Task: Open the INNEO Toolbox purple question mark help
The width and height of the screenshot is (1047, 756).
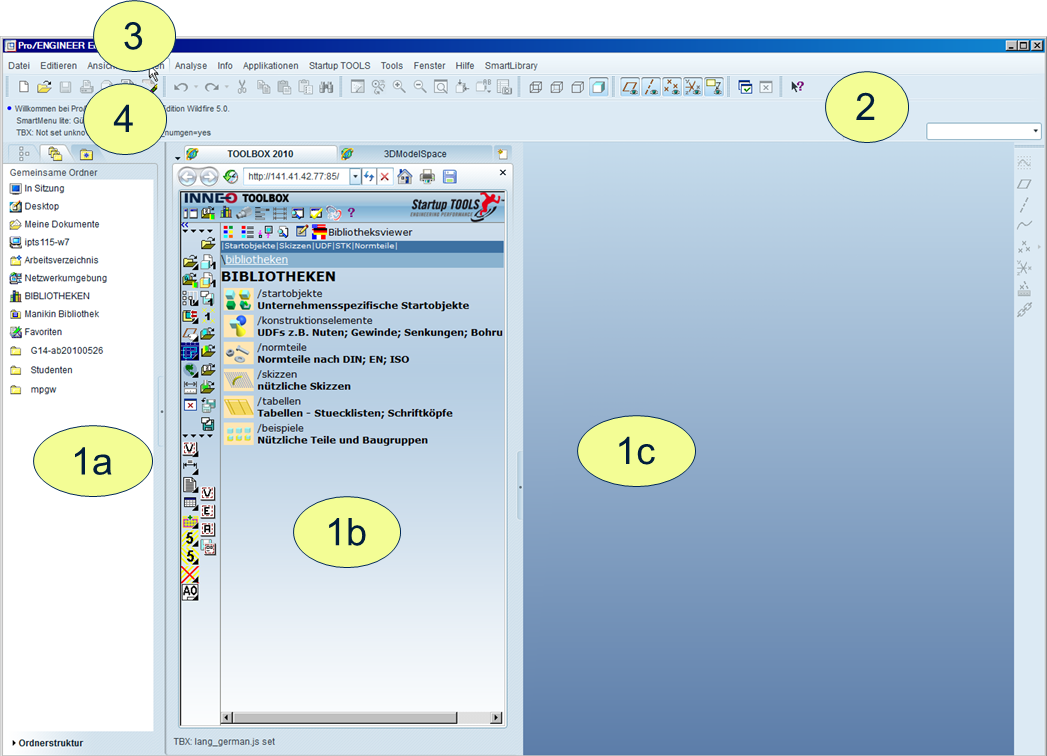Action: click(x=351, y=213)
